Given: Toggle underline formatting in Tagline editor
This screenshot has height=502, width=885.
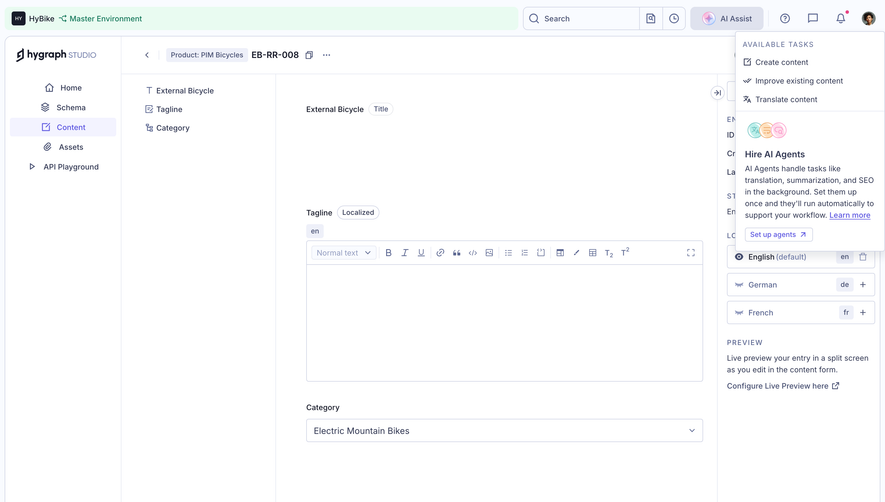Looking at the screenshot, I should (x=421, y=253).
